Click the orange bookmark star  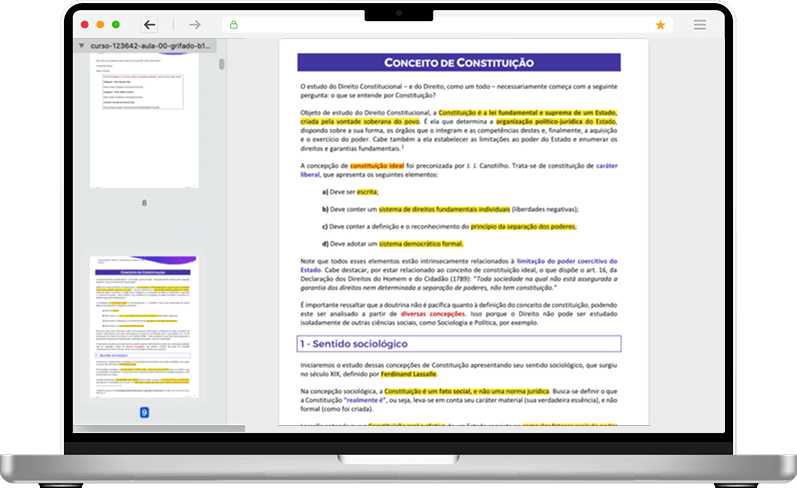click(660, 25)
